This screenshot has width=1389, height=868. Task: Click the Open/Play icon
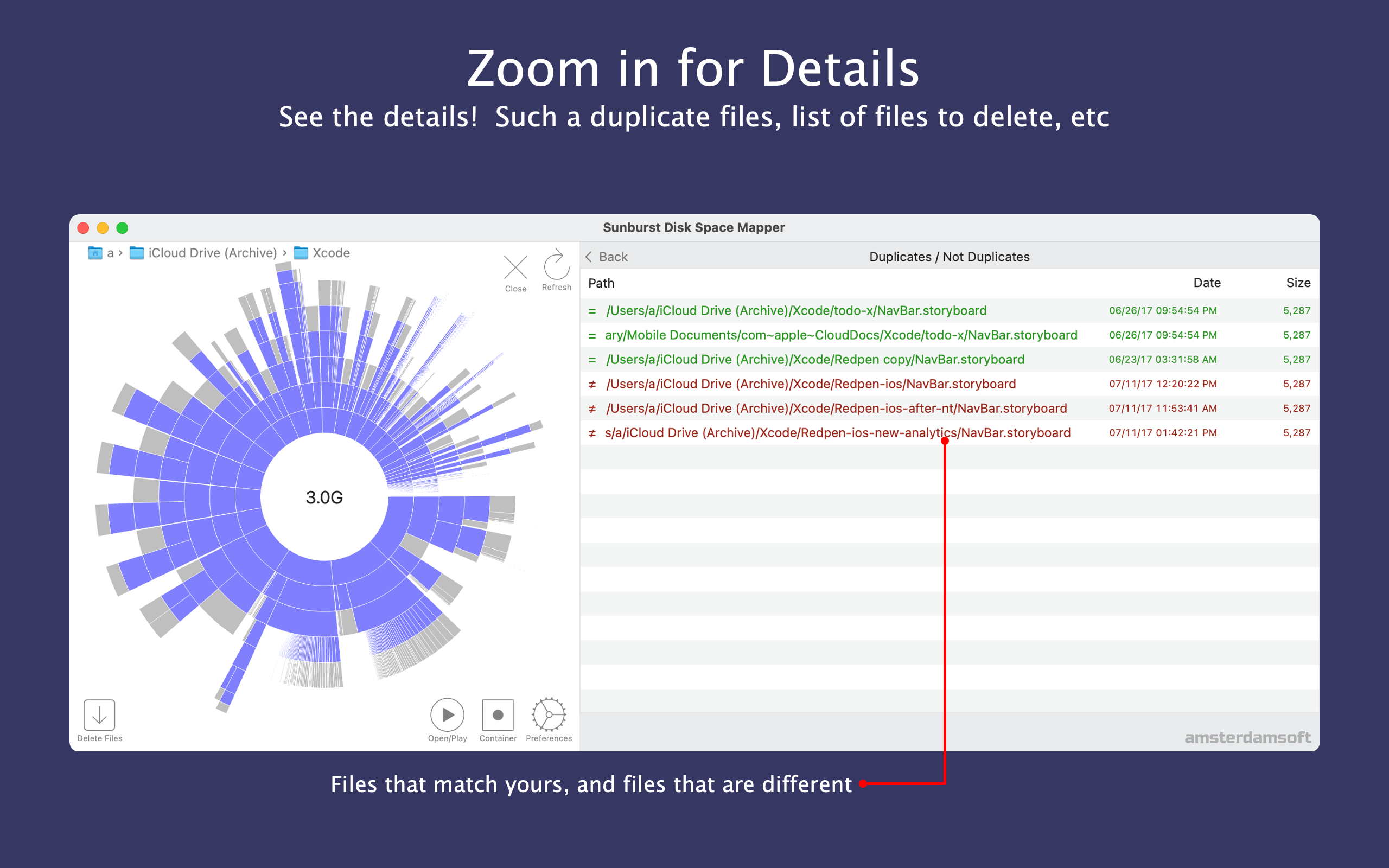click(447, 714)
